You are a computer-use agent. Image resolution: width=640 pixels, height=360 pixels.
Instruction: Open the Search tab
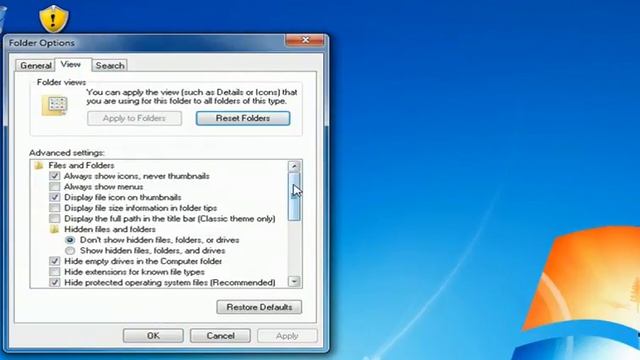pyautogui.click(x=109, y=65)
